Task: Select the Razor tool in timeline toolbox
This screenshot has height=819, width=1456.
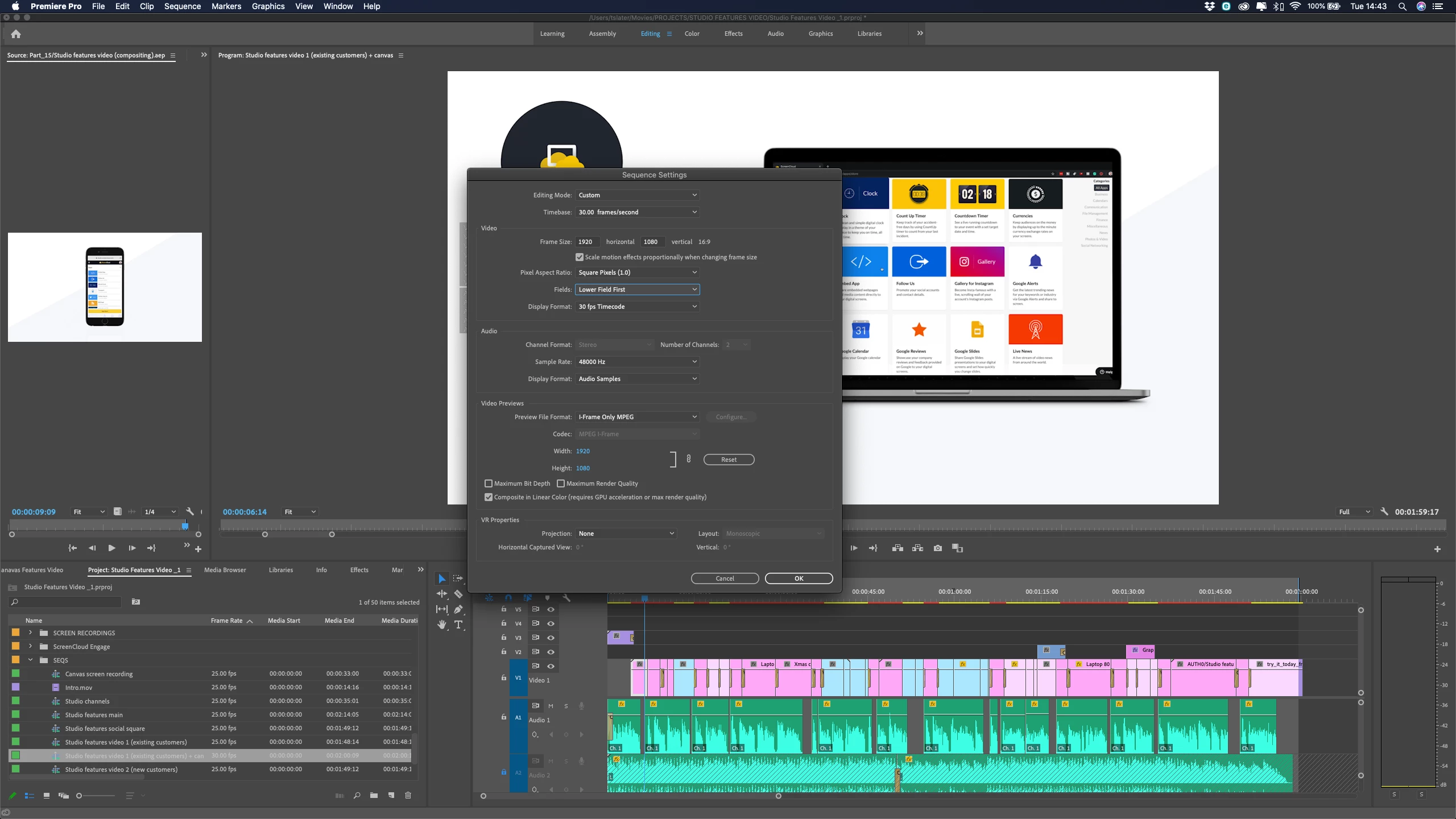Action: 458,594
